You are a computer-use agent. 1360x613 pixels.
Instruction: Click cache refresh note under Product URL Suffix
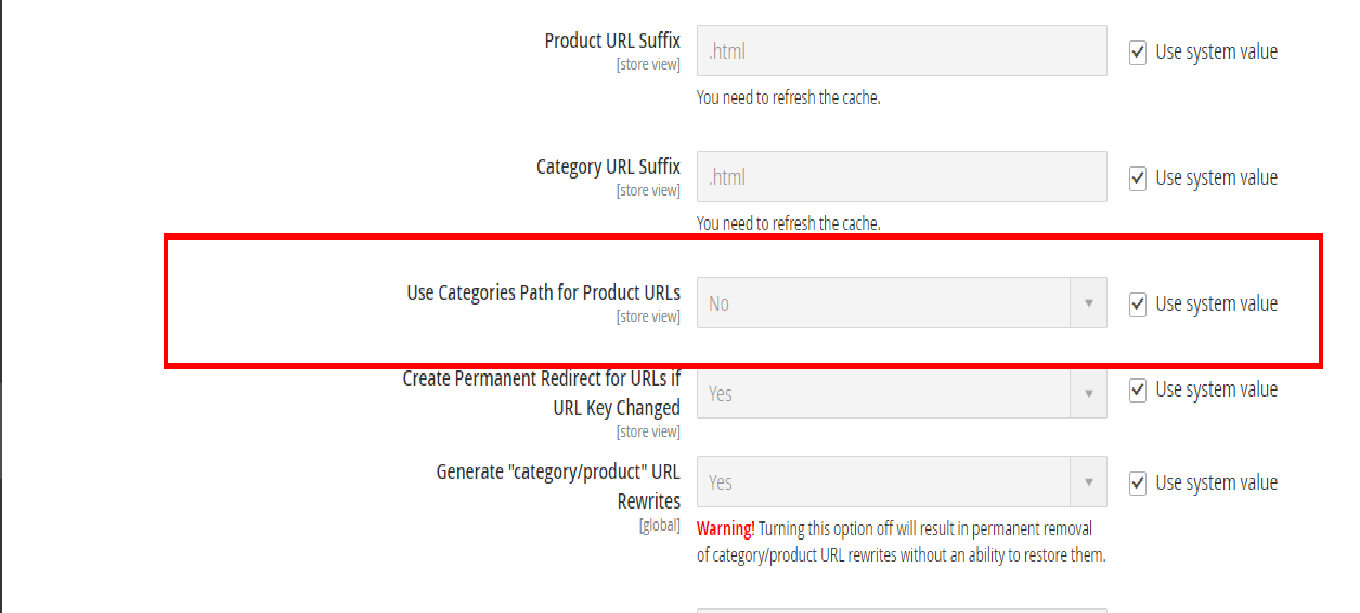(x=788, y=98)
